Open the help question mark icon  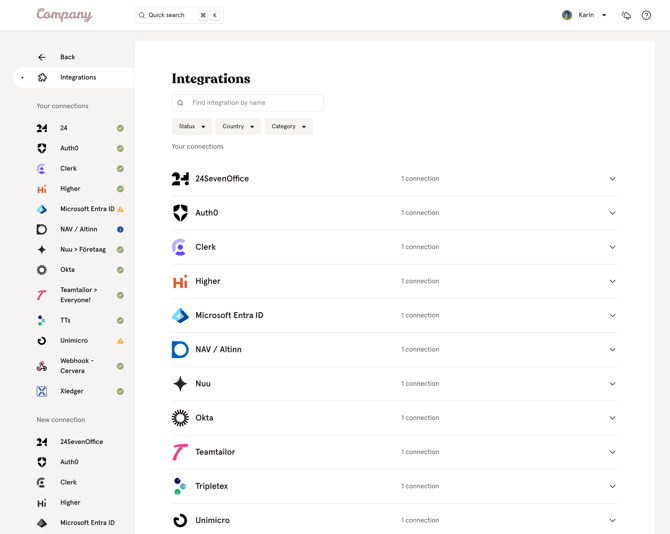tap(646, 15)
